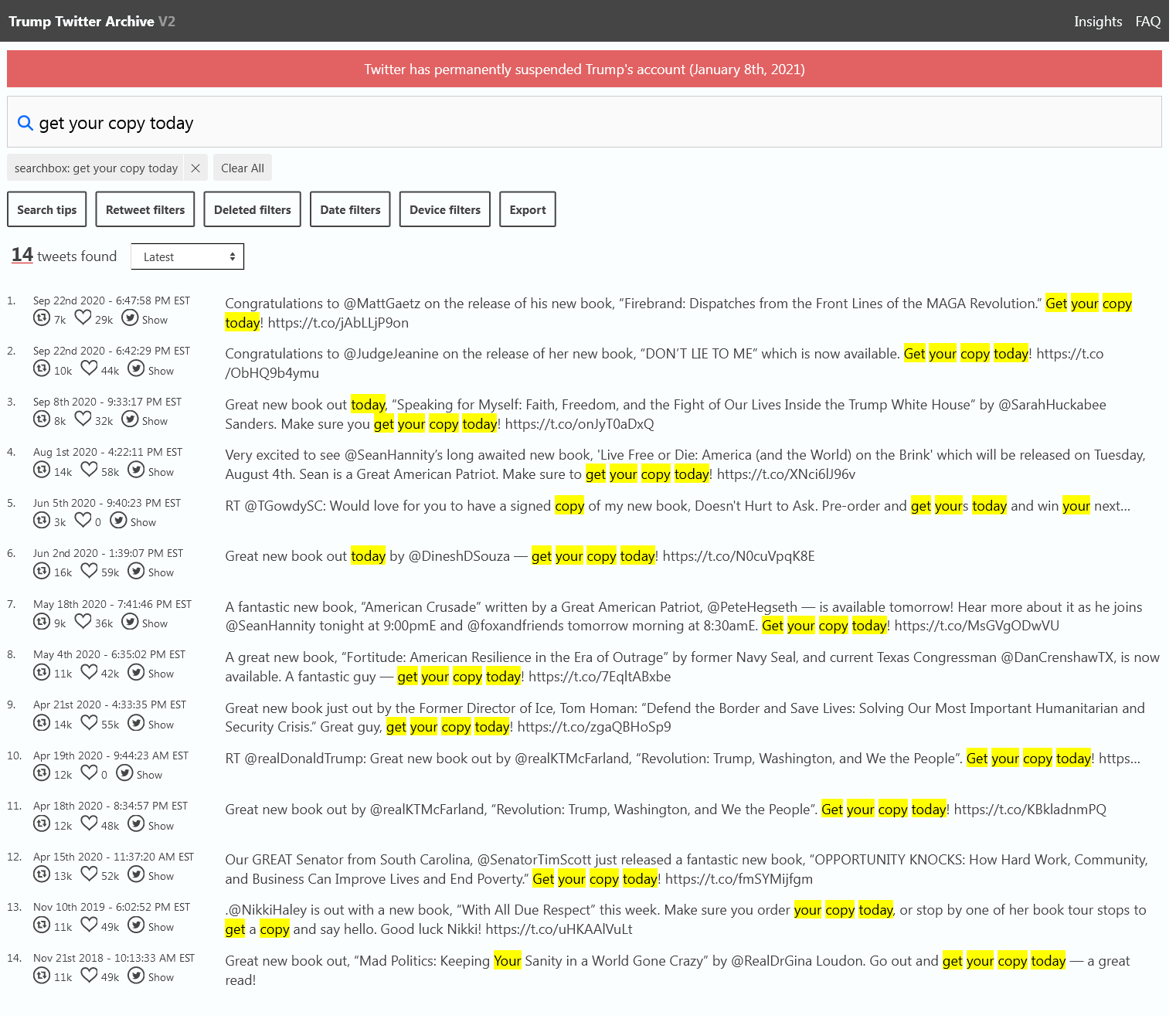The image size is (1176, 1022).
Task: Click the retweet icon showing 3k retweets
Action: (42, 520)
